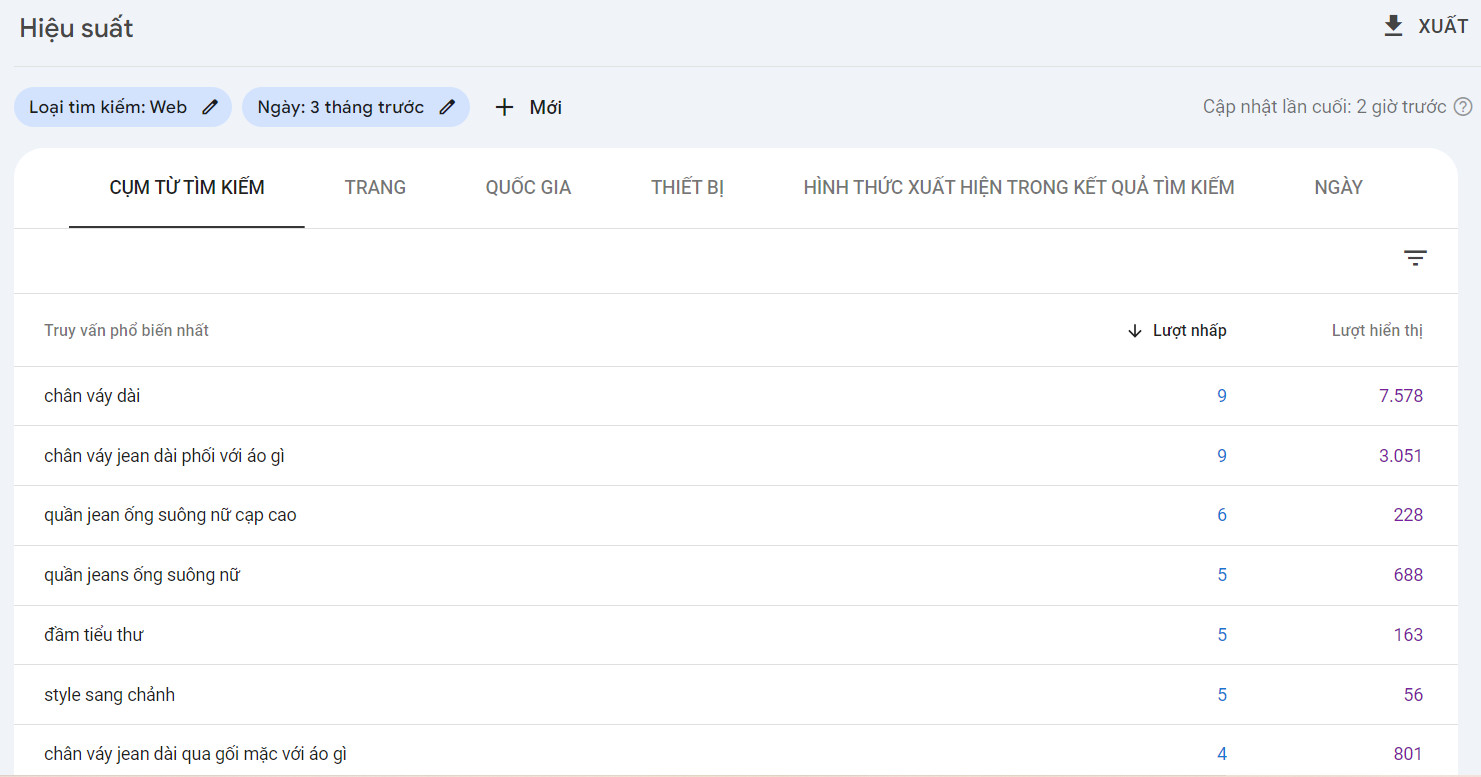Select query 'quần jean ống suông nữ cạp cao'
This screenshot has width=1481, height=777.
pyautogui.click(x=170, y=516)
